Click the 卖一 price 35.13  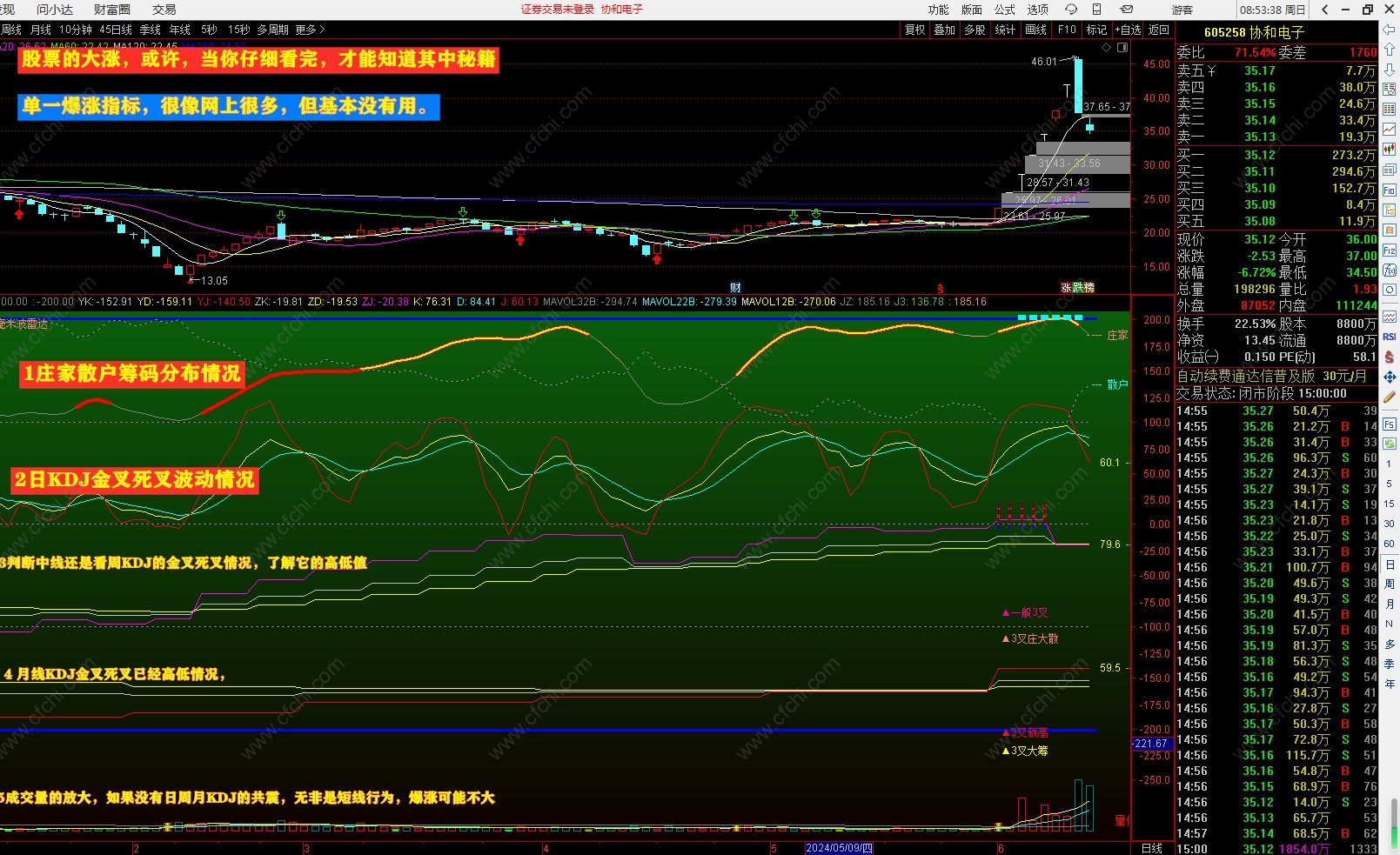click(x=1260, y=137)
